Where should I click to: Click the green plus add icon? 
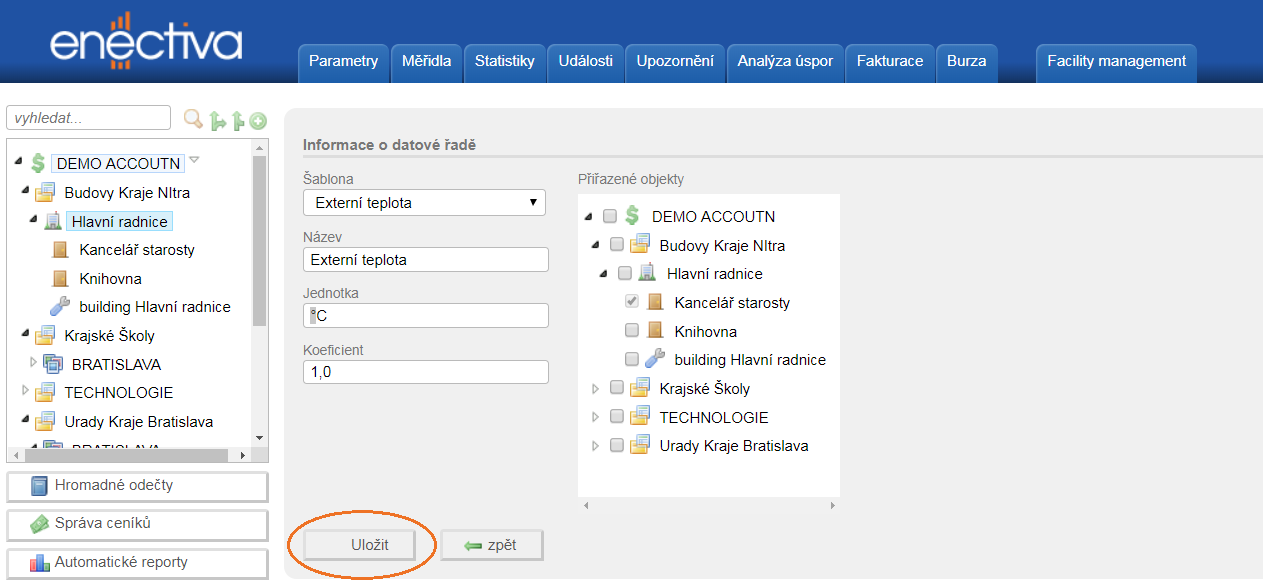click(258, 121)
